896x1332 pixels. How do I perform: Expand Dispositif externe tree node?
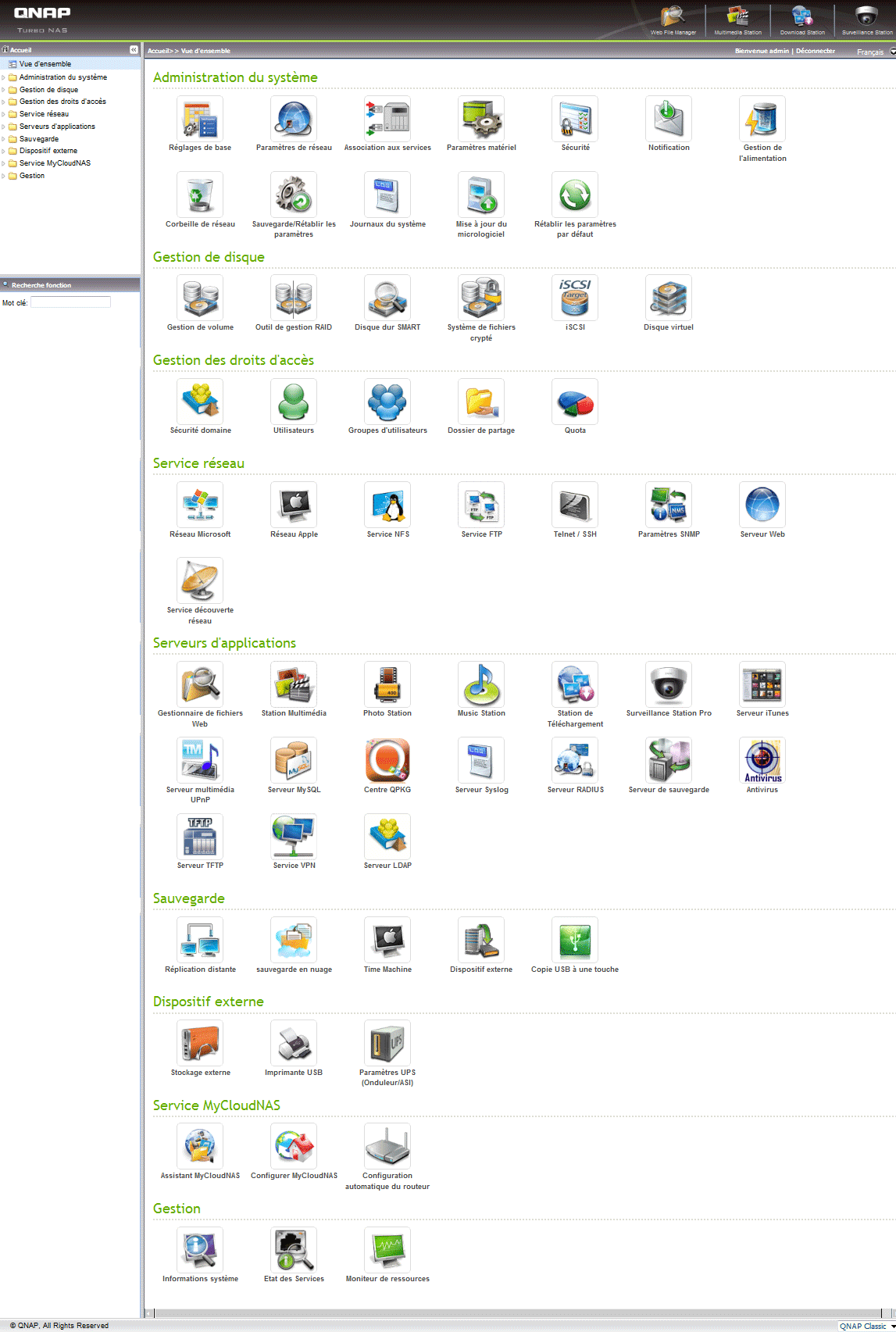coord(4,151)
